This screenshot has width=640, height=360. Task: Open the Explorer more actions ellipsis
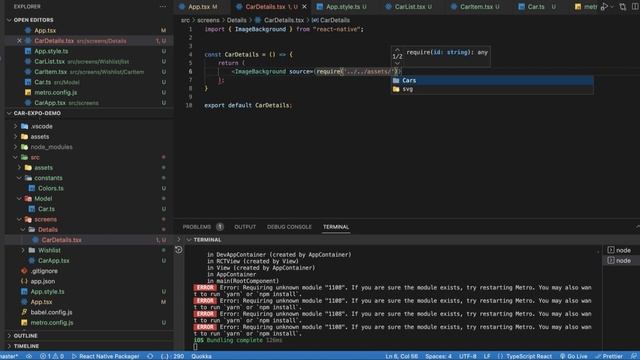[x=163, y=7]
